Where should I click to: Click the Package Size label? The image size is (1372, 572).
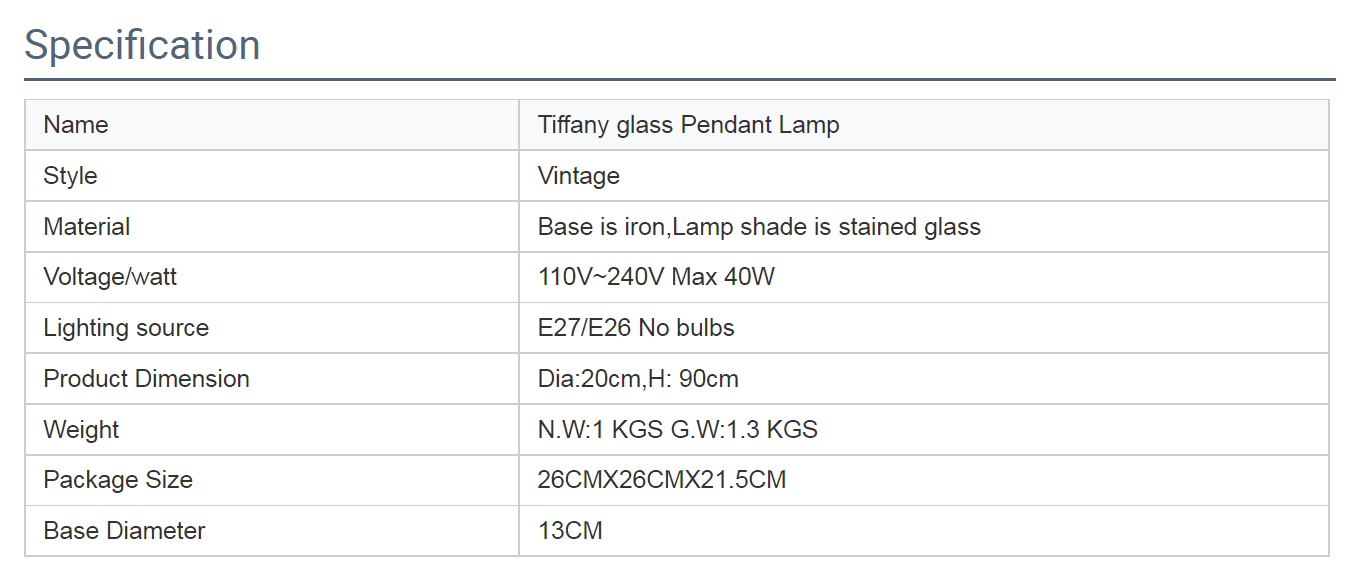[x=118, y=480]
